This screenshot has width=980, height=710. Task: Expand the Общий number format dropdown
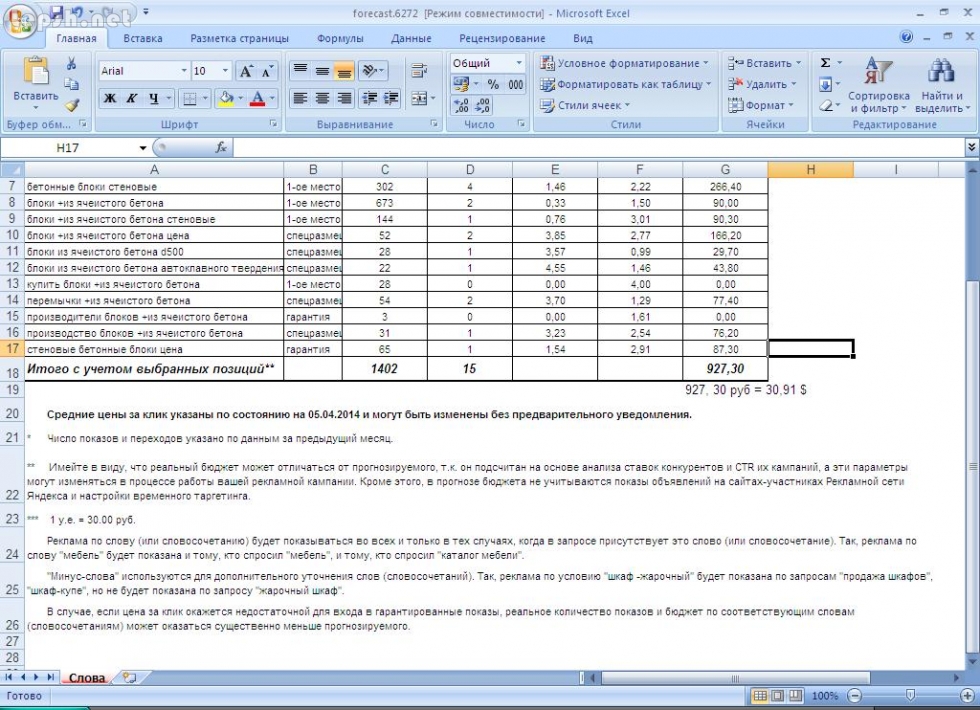point(518,63)
